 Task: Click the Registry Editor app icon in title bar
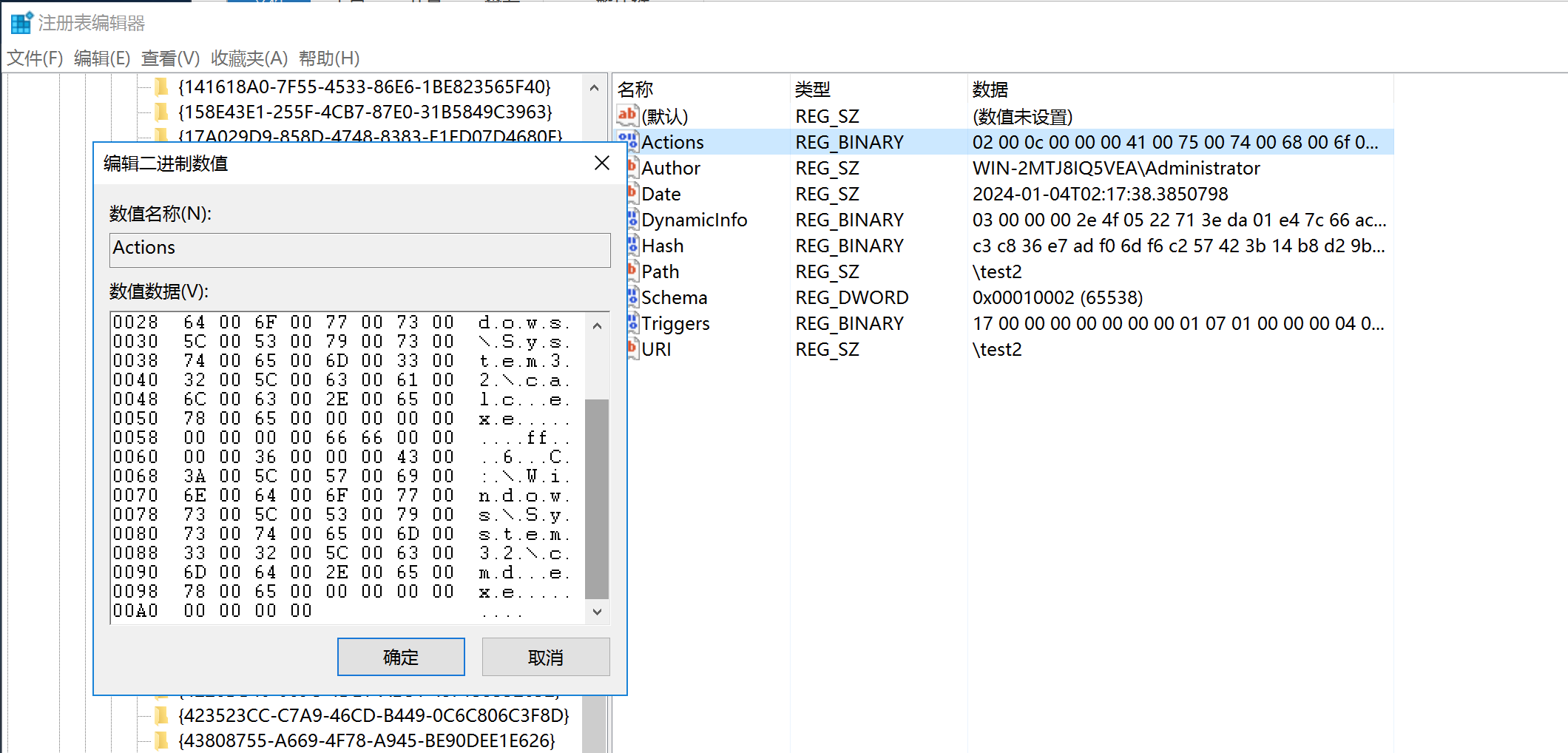(21, 23)
